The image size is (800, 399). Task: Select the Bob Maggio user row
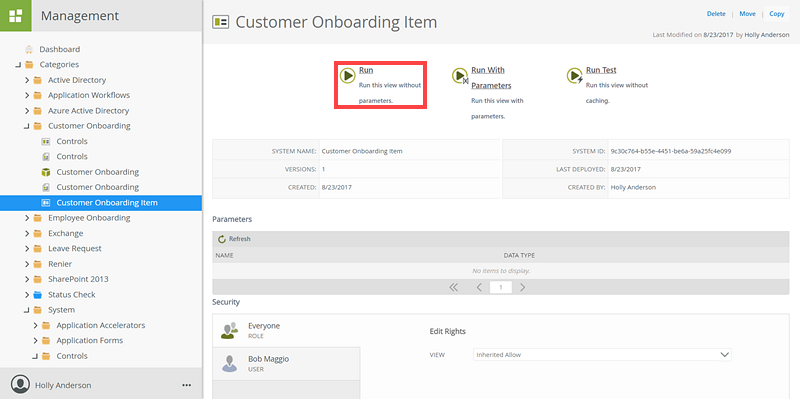[x=286, y=363]
